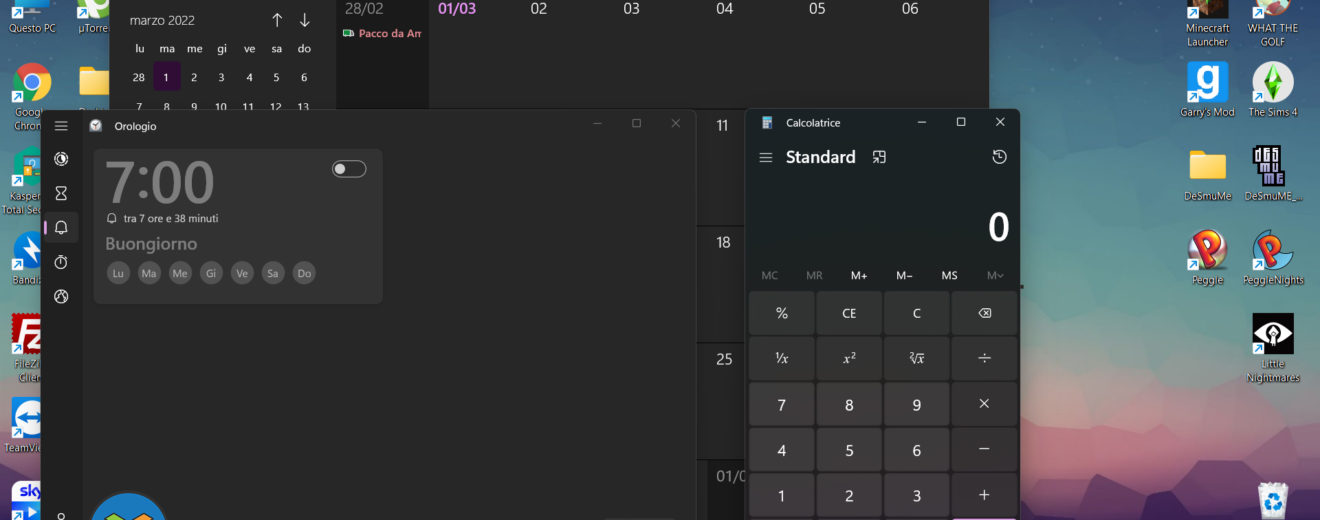Click the percent key in Calculator

(x=782, y=313)
